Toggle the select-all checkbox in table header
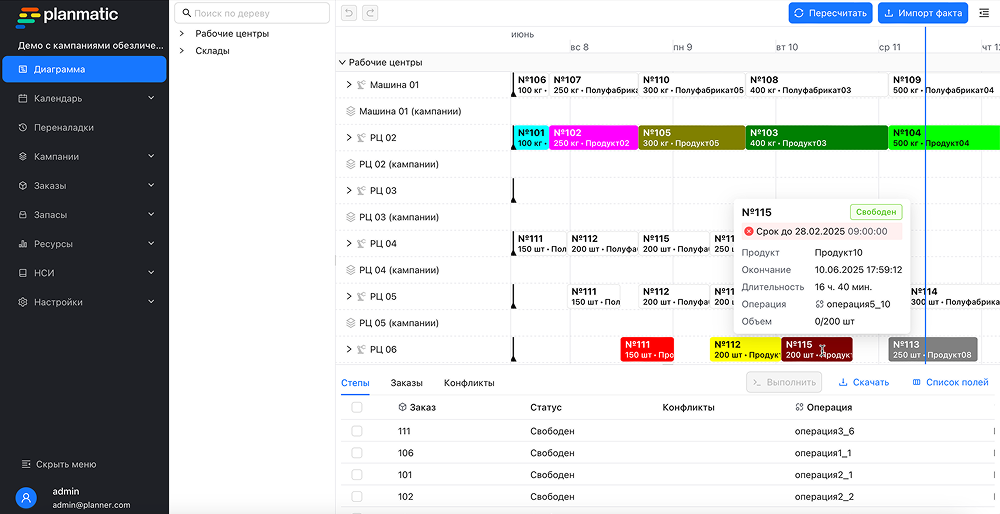Image resolution: width=1000 pixels, height=514 pixels. click(x=357, y=408)
